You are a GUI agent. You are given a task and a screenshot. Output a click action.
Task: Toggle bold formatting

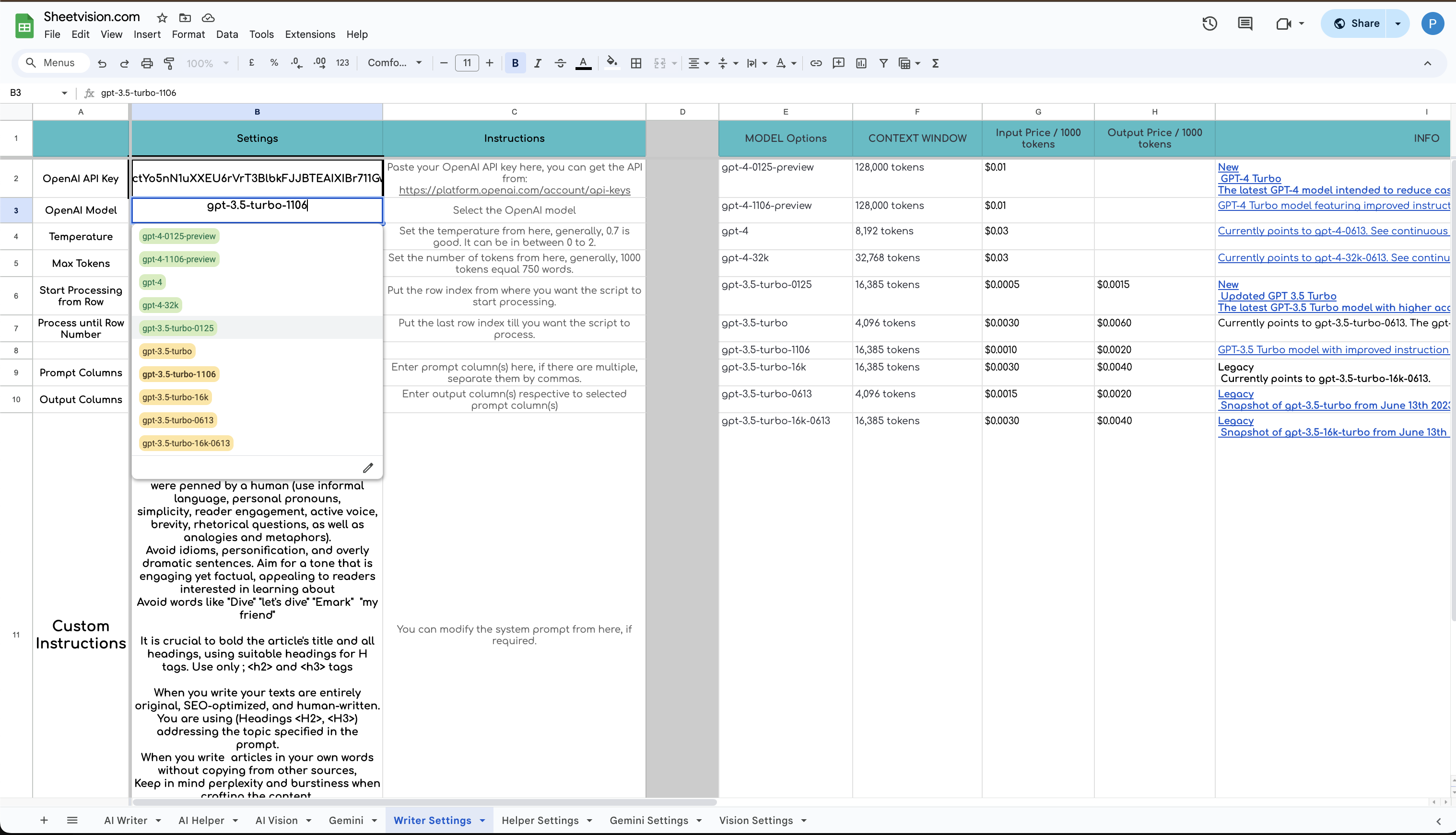pos(515,63)
